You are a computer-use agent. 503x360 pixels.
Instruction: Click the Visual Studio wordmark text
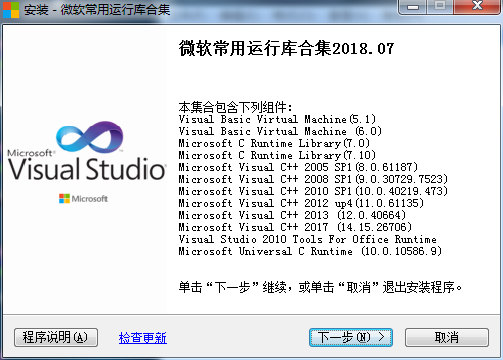tap(87, 169)
